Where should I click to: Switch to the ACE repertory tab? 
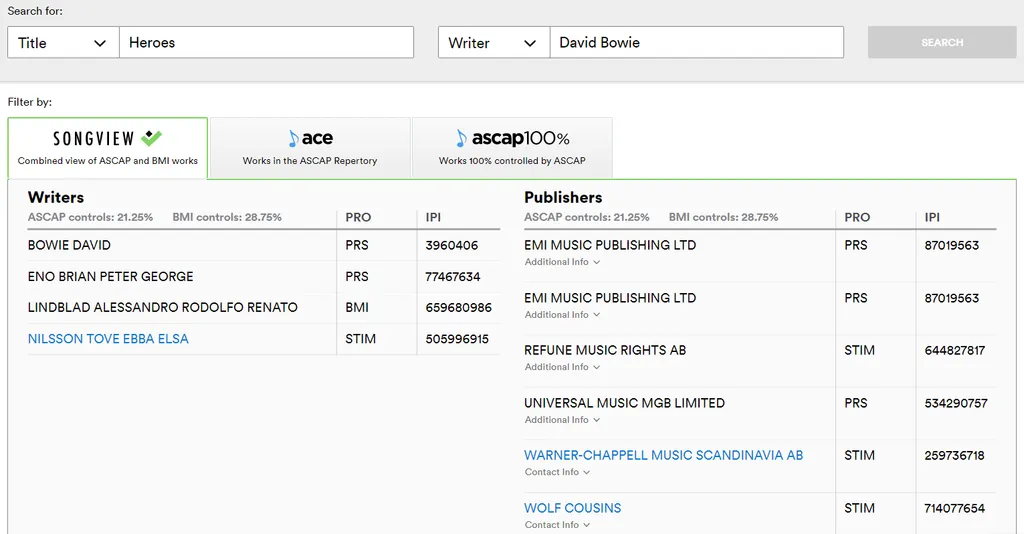pos(310,148)
